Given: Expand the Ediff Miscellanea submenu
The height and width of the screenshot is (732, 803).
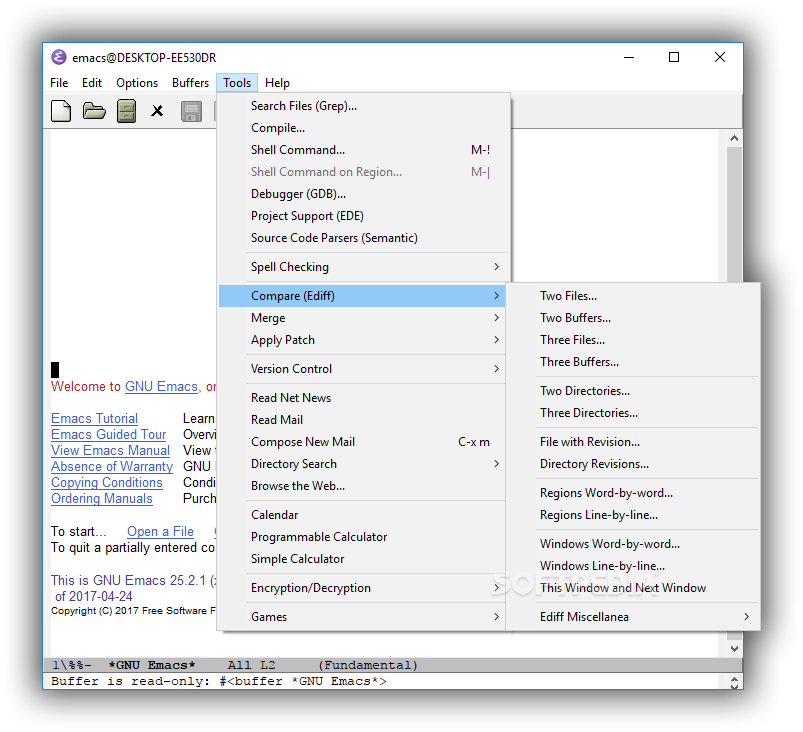Looking at the screenshot, I should [x=633, y=617].
